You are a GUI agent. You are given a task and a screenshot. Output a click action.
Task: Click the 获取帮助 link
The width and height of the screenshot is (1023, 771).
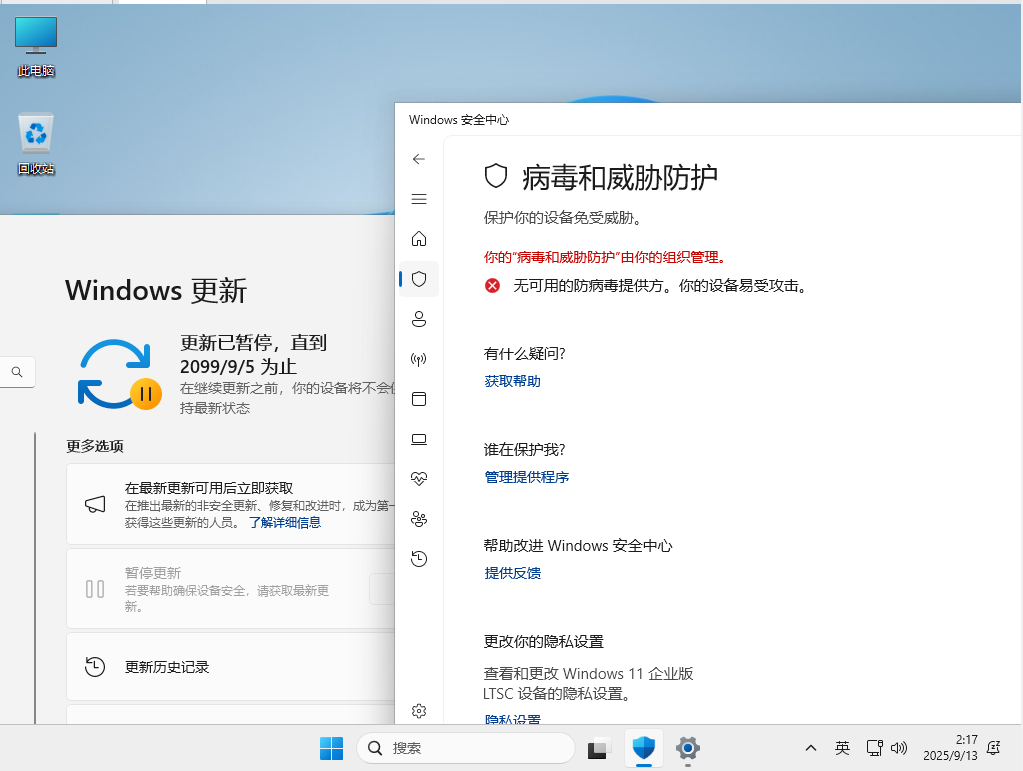click(x=512, y=381)
